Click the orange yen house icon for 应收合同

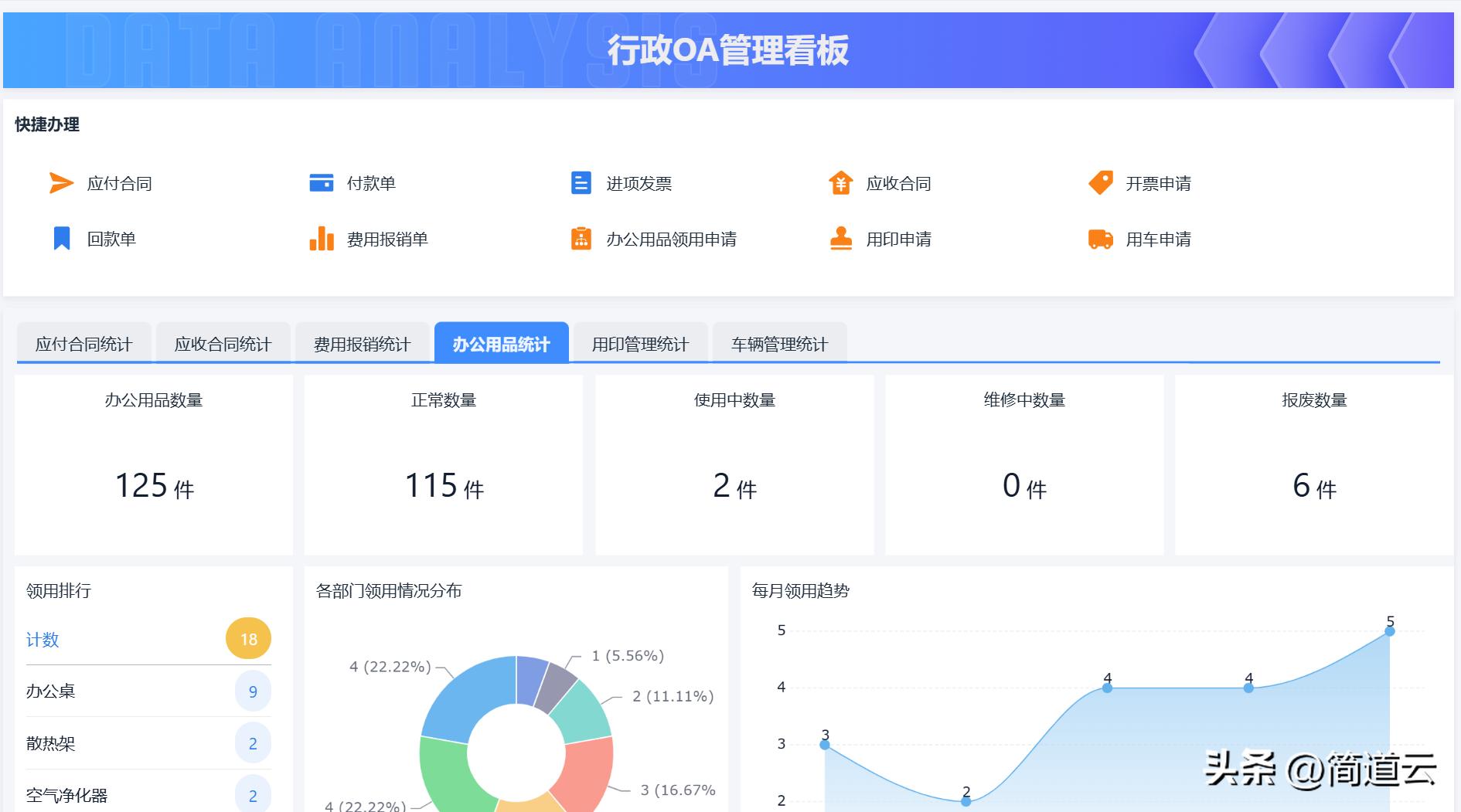coord(840,183)
